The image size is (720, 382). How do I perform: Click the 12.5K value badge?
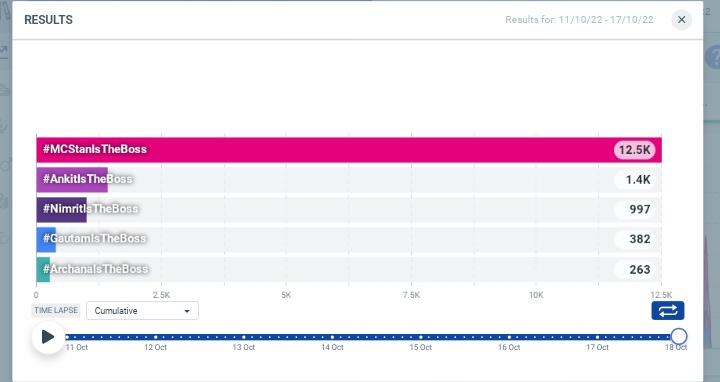click(634, 150)
